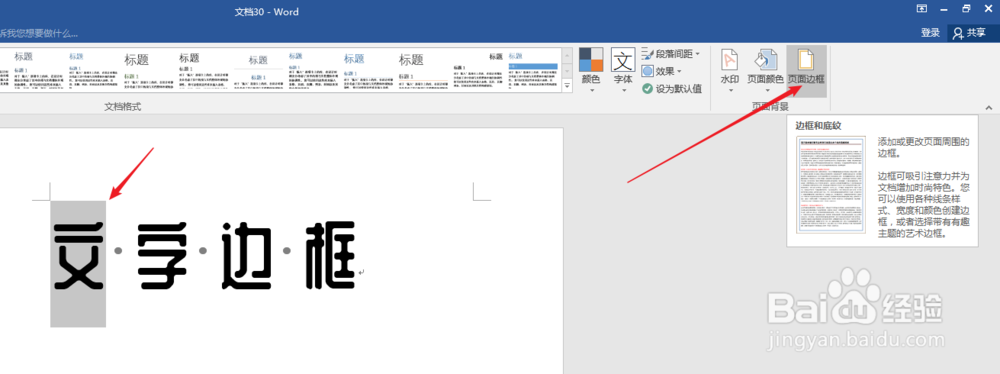Image resolution: width=1000 pixels, height=374 pixels.
Task: Choose style set with blue banner heading
Action: click(x=533, y=71)
